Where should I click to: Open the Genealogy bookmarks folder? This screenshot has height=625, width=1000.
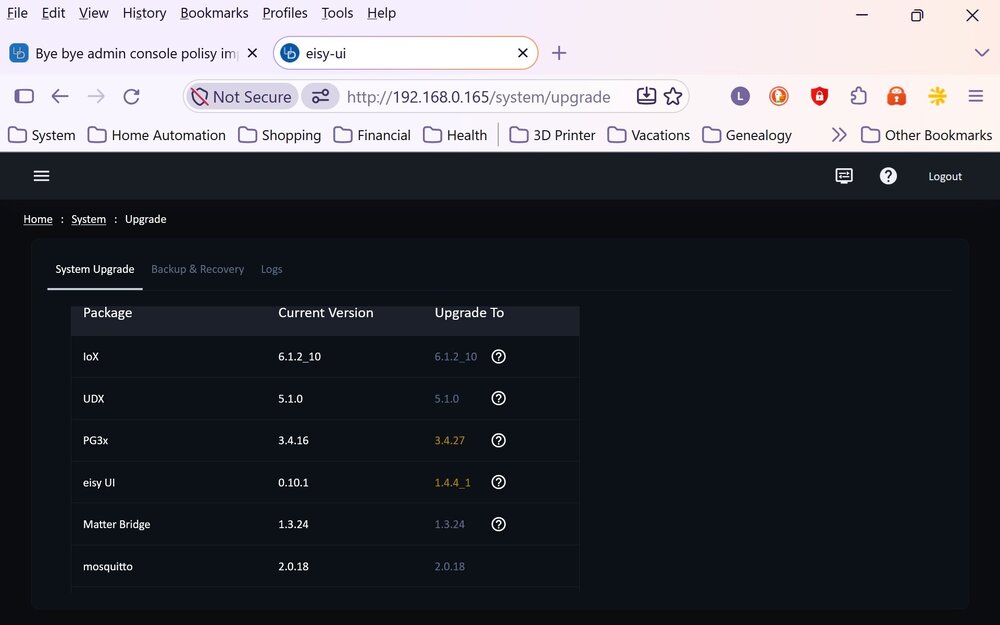tap(747, 135)
